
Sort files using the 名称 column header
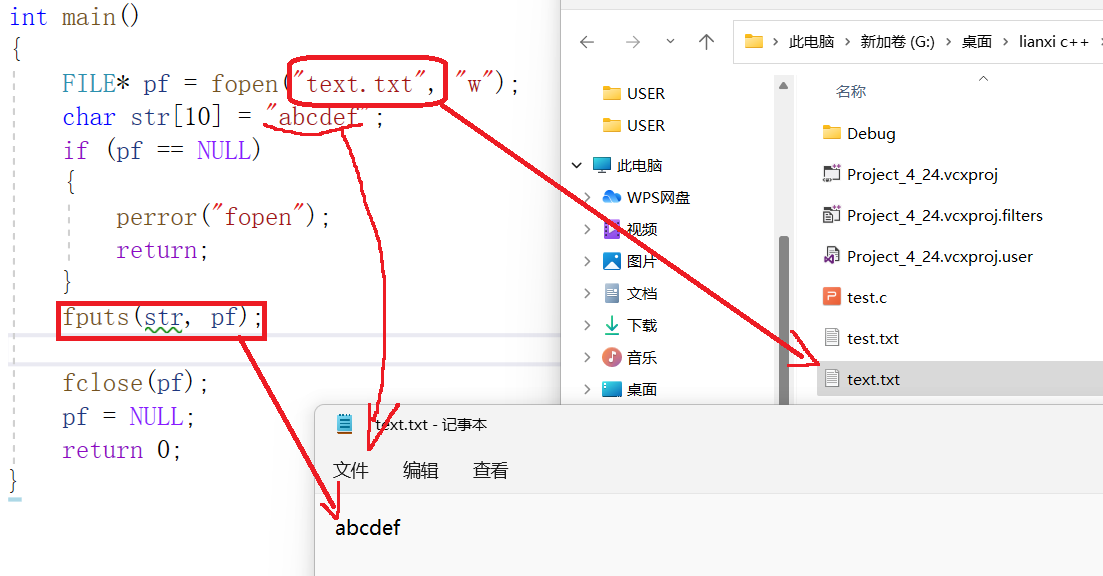[850, 91]
